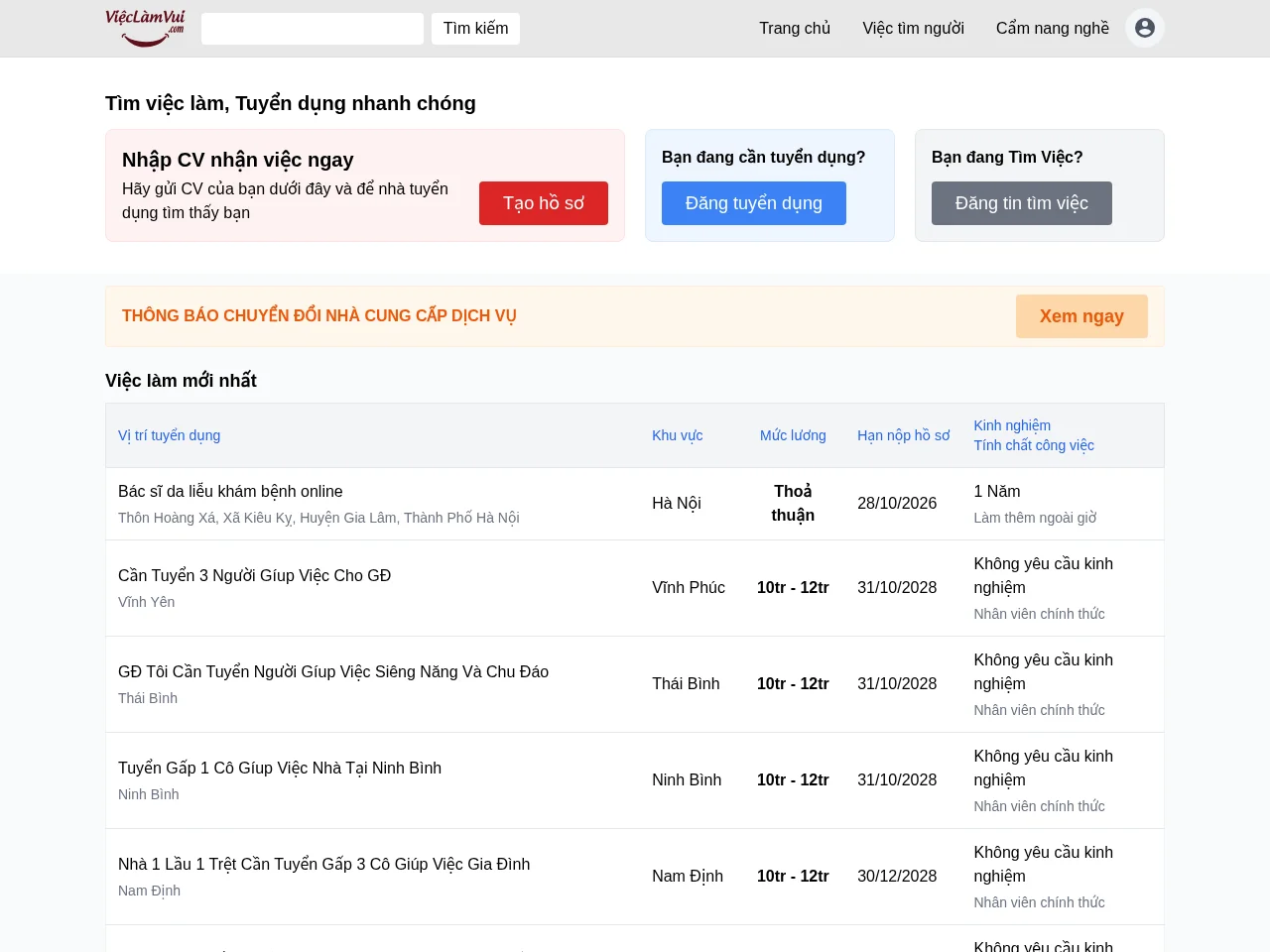Focus the search input field
The image size is (1270, 952).
point(313,29)
